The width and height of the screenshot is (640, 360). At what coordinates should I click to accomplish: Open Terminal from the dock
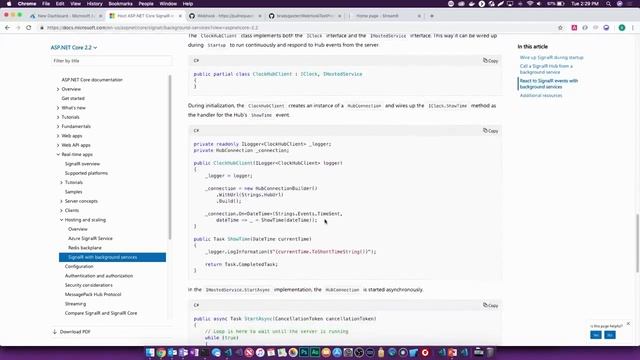coord(205,352)
